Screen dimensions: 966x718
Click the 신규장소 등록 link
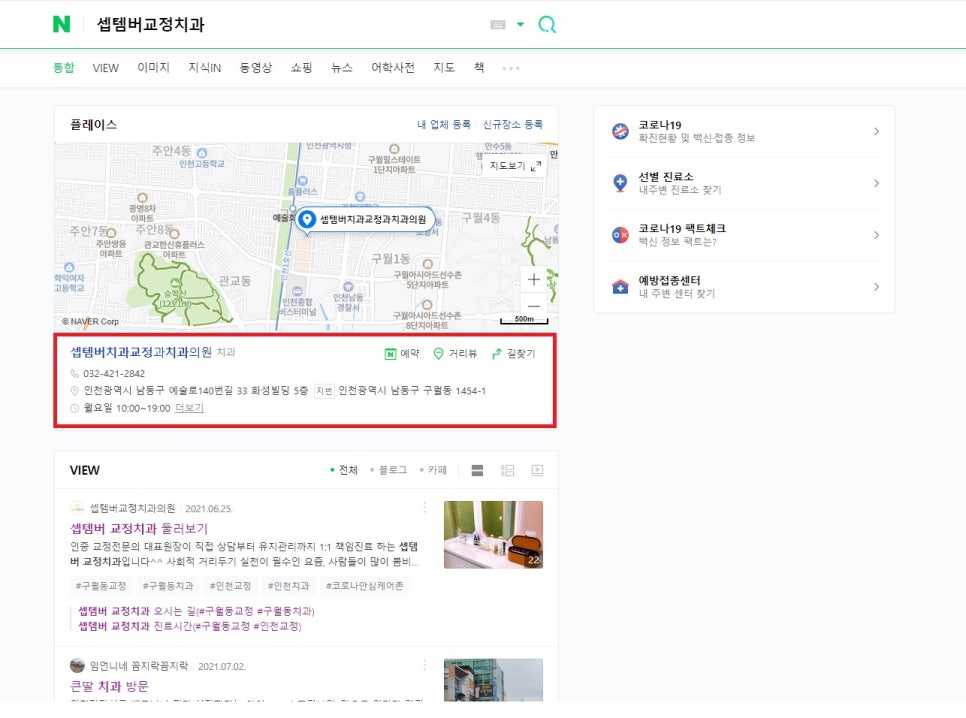tap(513, 124)
